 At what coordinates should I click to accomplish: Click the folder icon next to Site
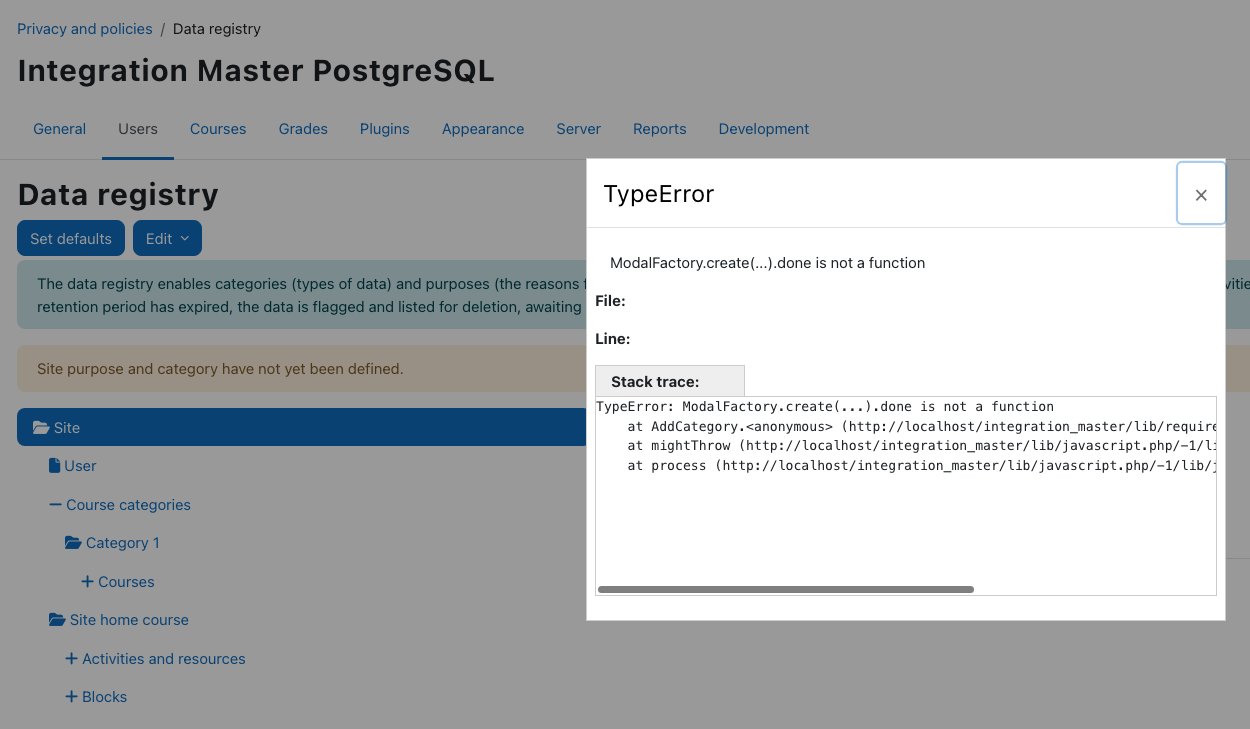pyautogui.click(x=41, y=427)
